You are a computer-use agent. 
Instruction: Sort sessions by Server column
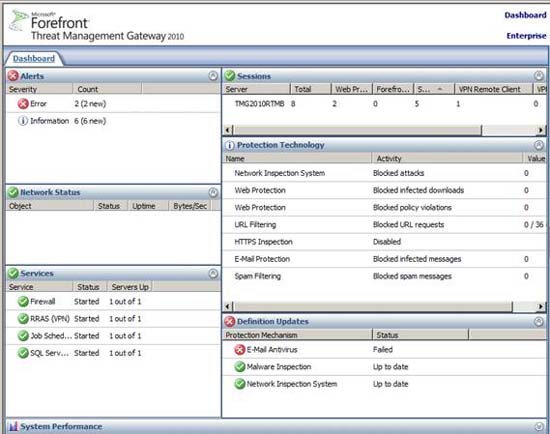pyautogui.click(x=257, y=89)
